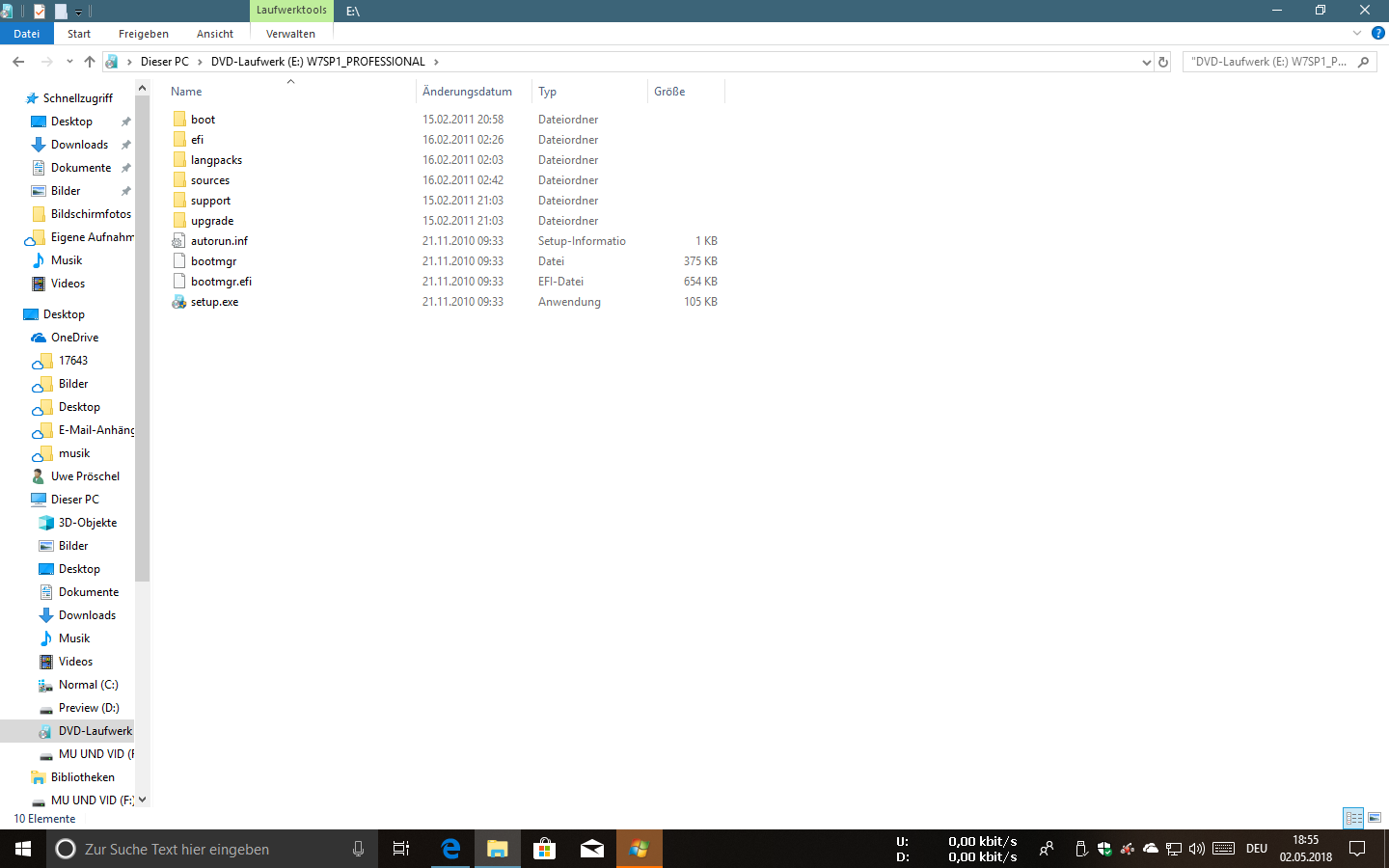Open the 17643 OneDrive folder
This screenshot has height=868, width=1389.
72,361
